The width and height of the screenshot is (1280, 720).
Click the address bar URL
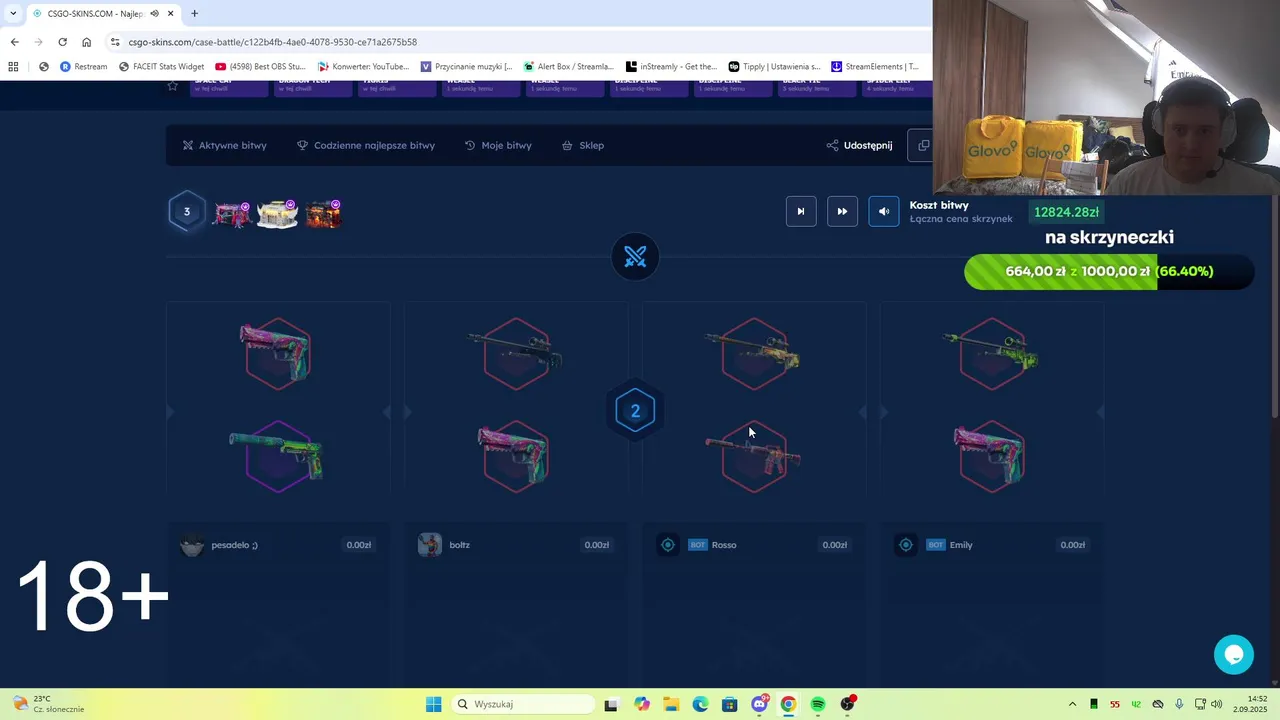[x=272, y=42]
